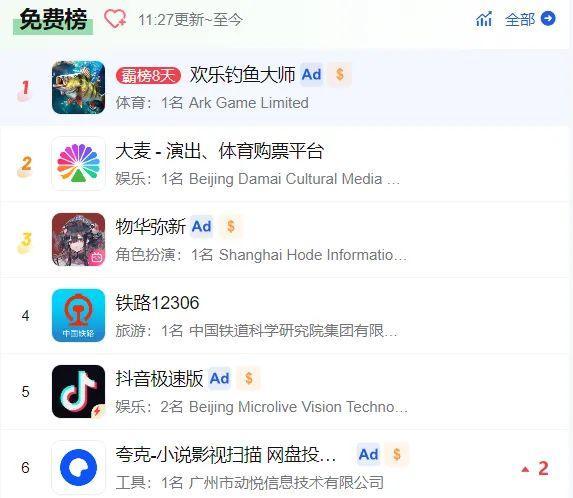Click the 霸榜8天 red badge
The height and width of the screenshot is (498, 573).
point(148,76)
